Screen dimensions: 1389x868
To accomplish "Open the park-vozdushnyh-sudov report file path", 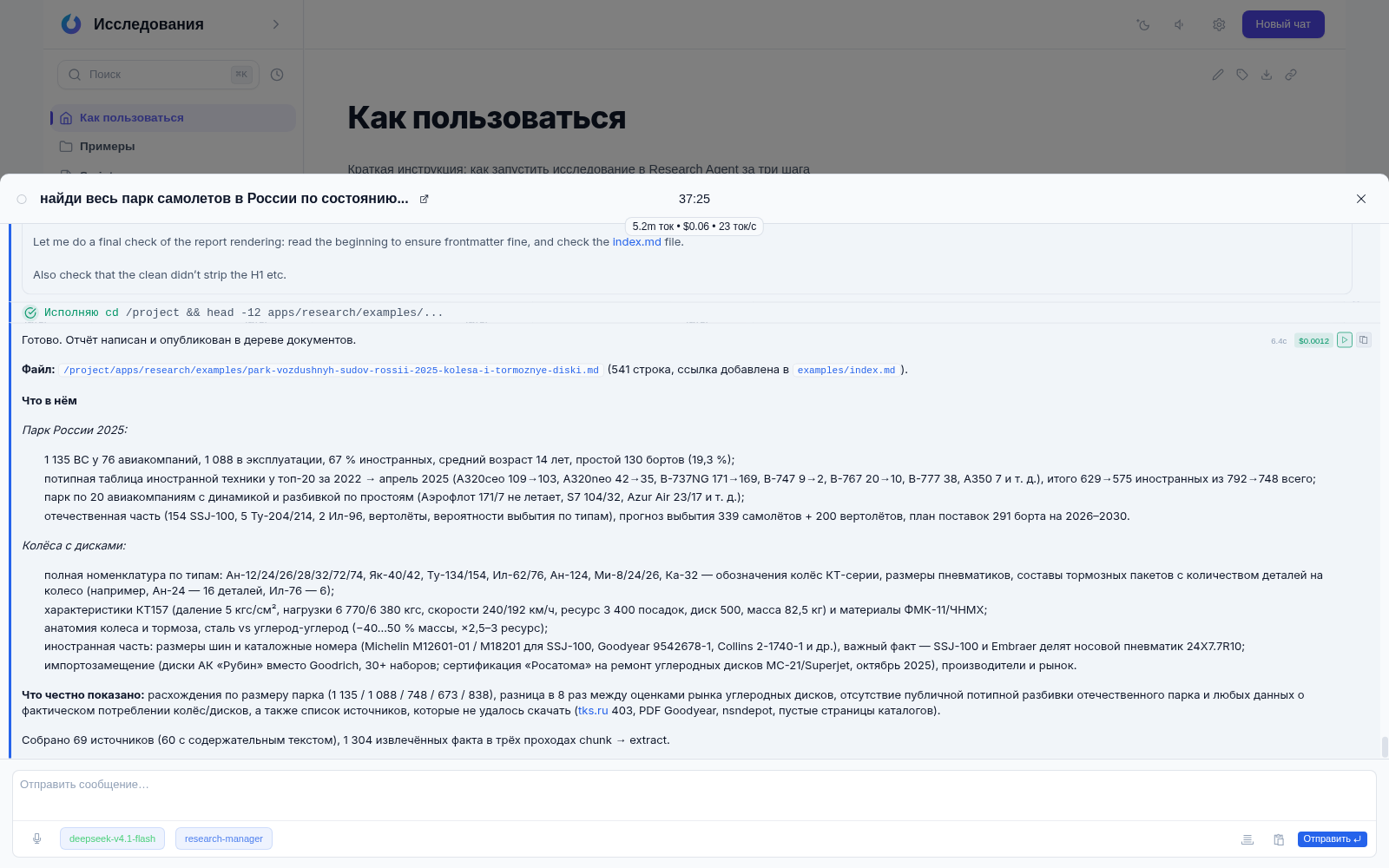I will point(332,370).
